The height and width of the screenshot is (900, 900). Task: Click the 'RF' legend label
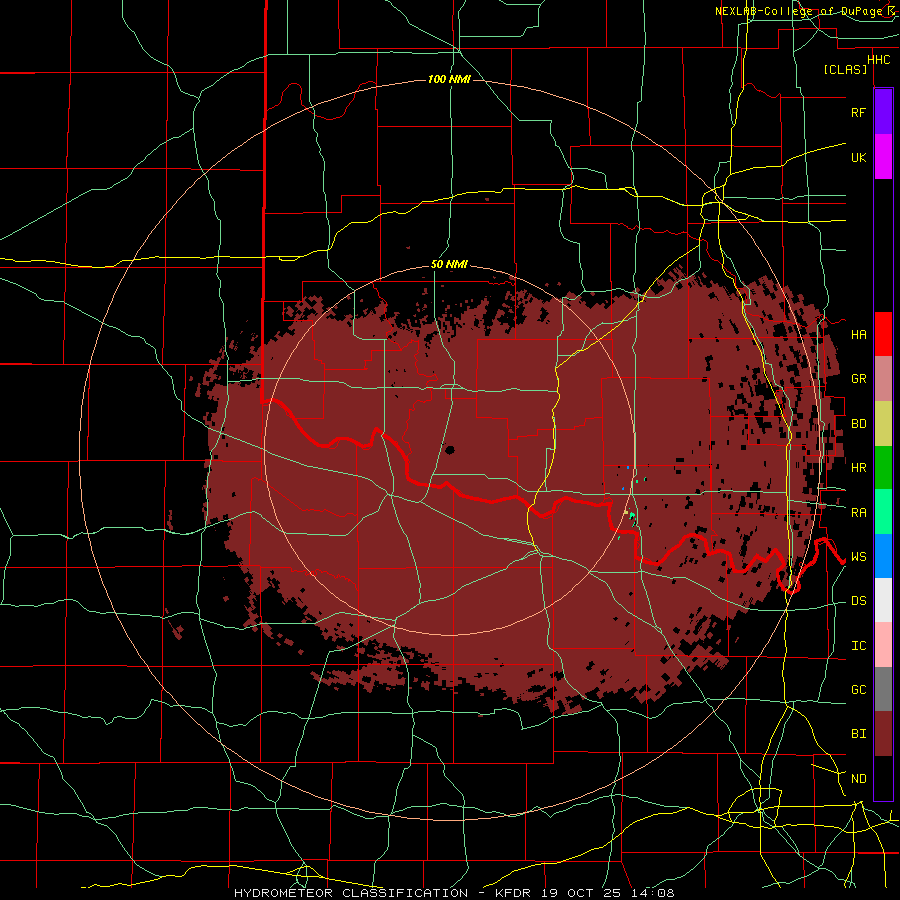coord(858,112)
